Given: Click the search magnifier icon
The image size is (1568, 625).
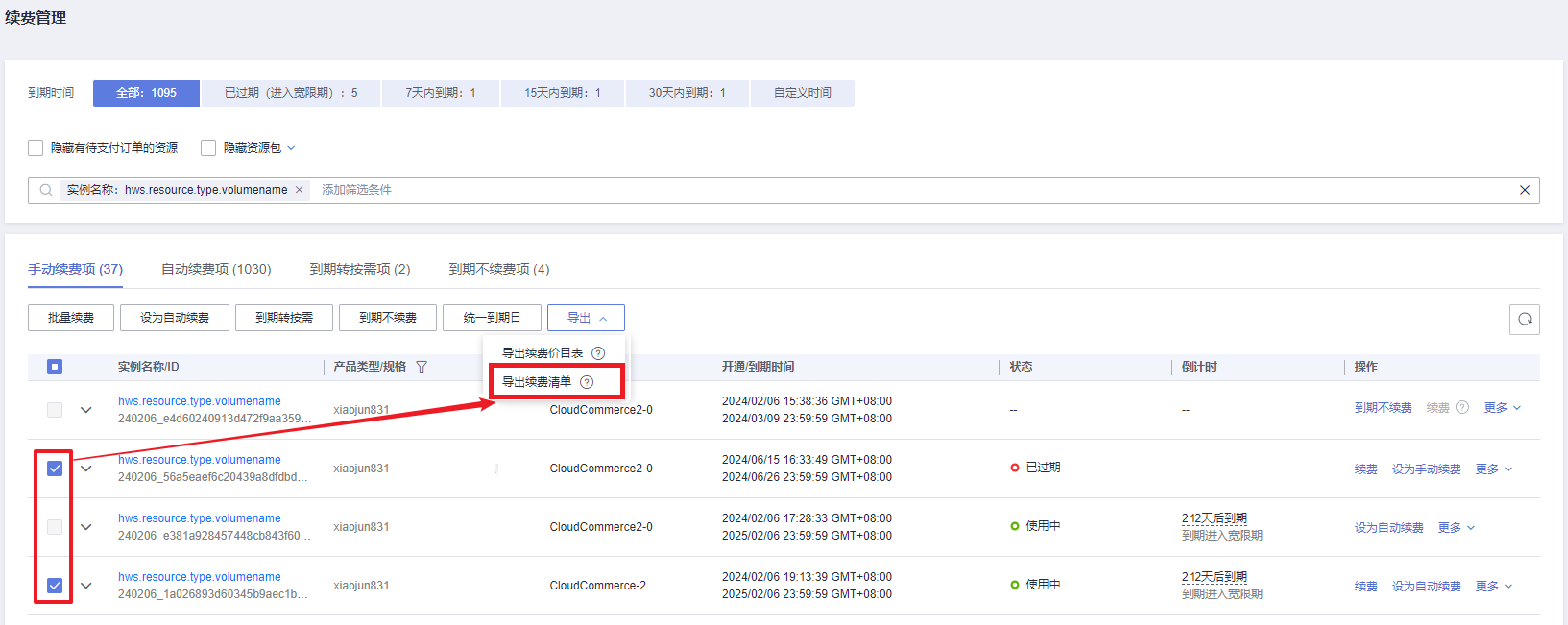Looking at the screenshot, I should [x=46, y=190].
